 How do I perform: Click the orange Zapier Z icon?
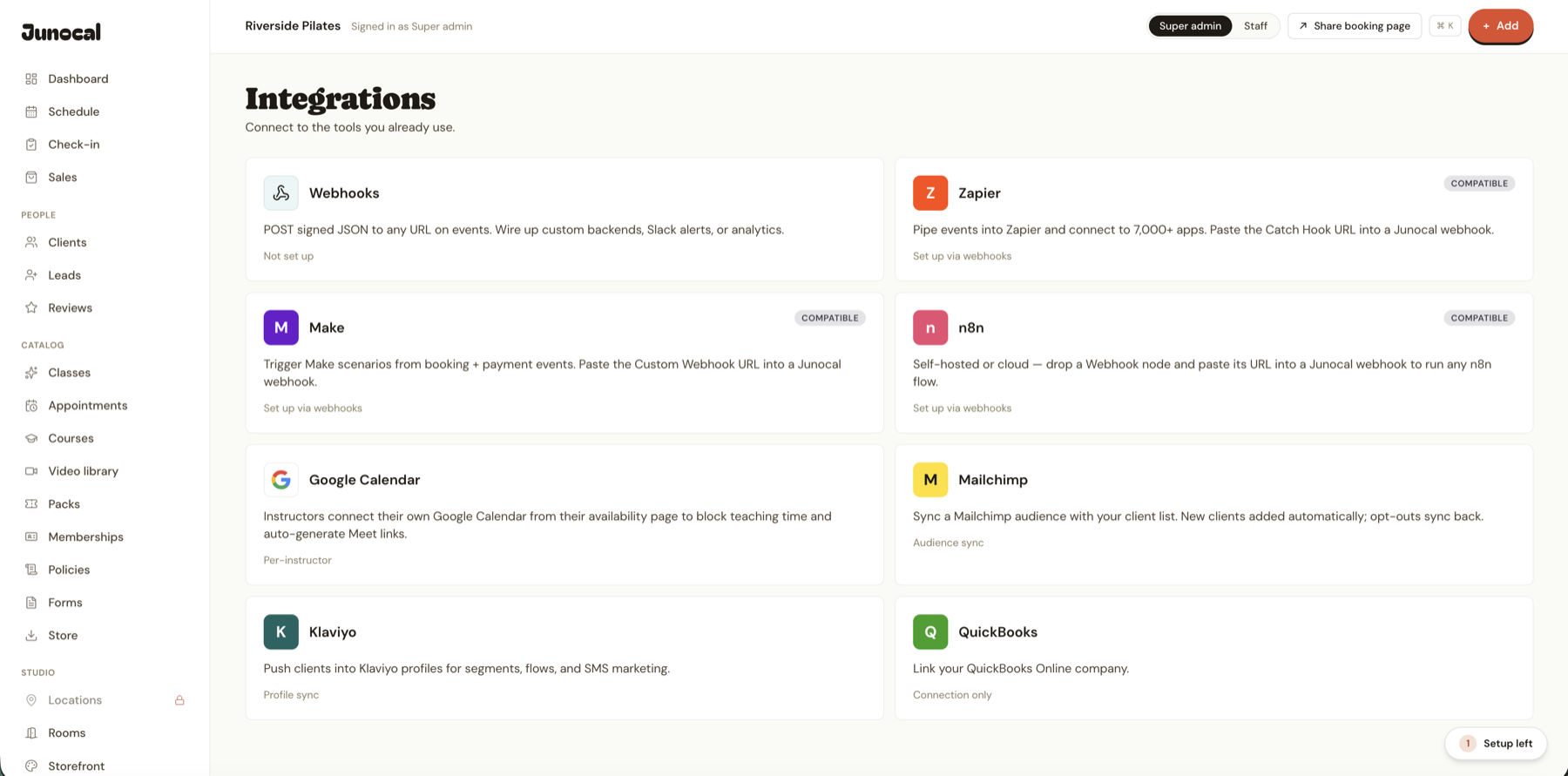pos(930,193)
